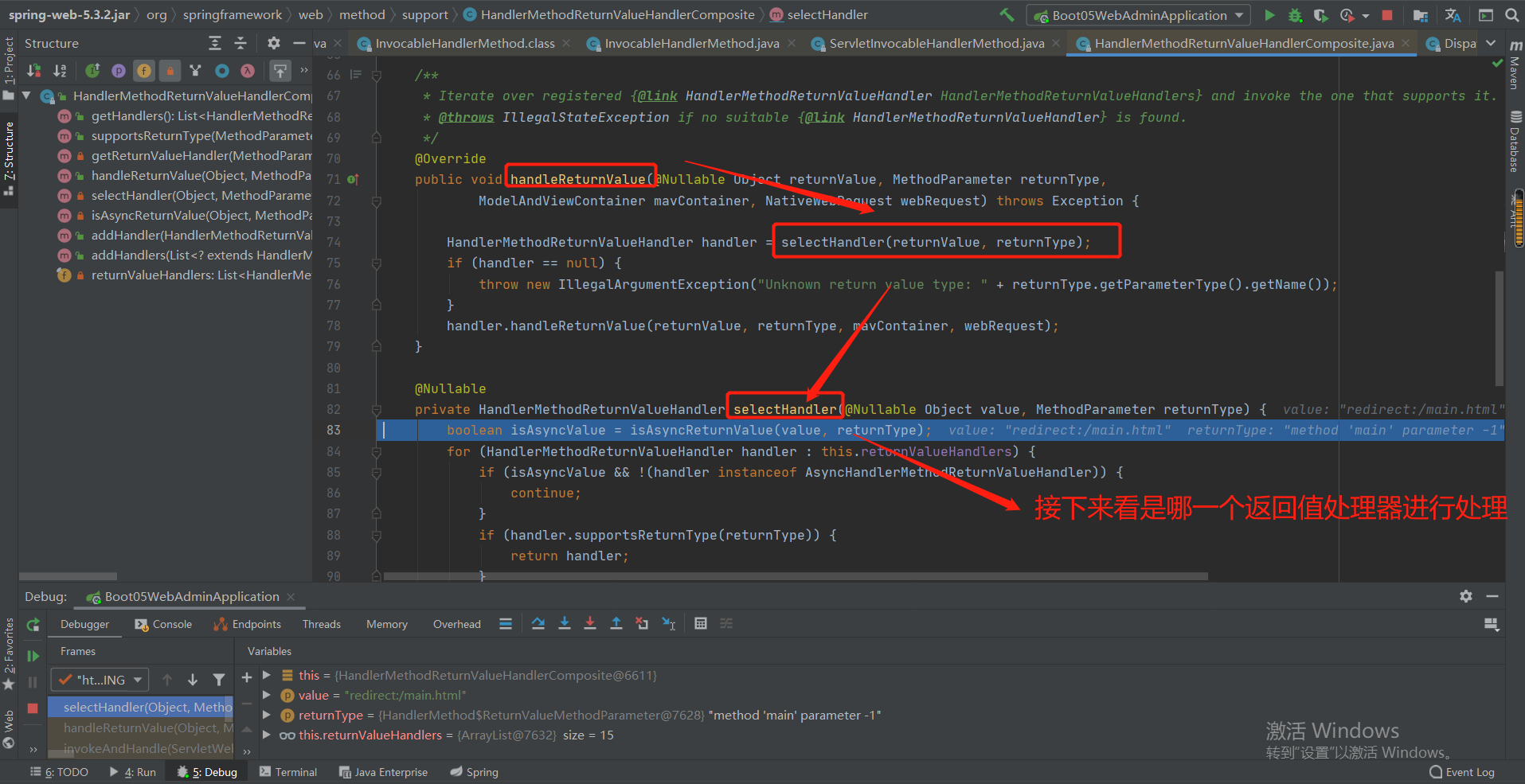The width and height of the screenshot is (1525, 784).
Task: Collapse the HandlerMethodReturnValueHandlerComposite tree node
Action: click(x=26, y=96)
